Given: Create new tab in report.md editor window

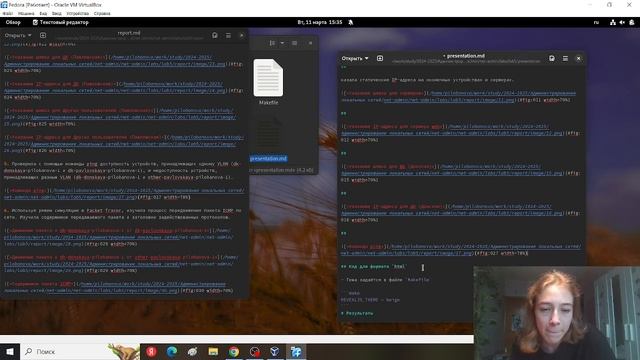Looking at the screenshot, I should tap(43, 36).
